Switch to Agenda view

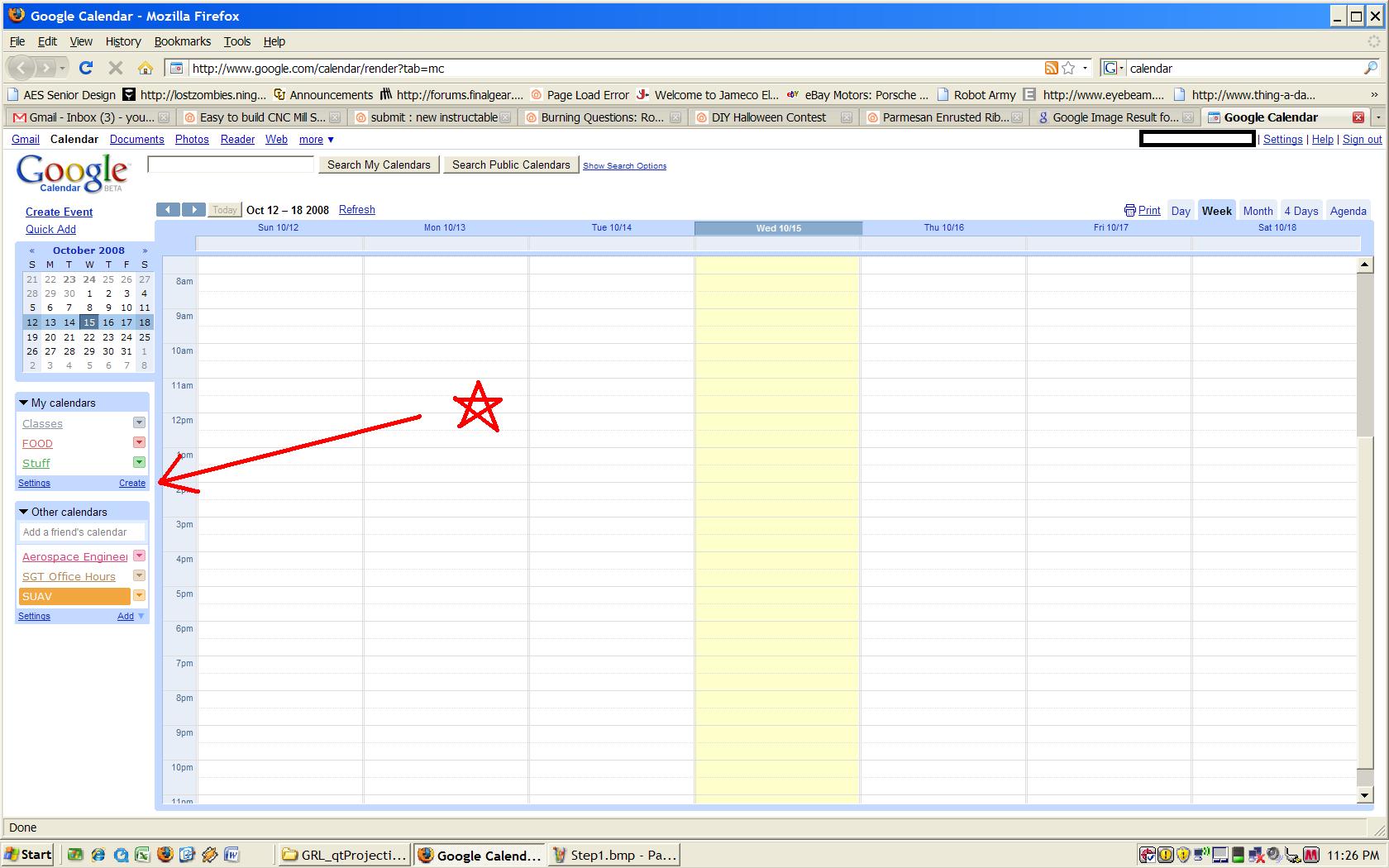click(1348, 211)
